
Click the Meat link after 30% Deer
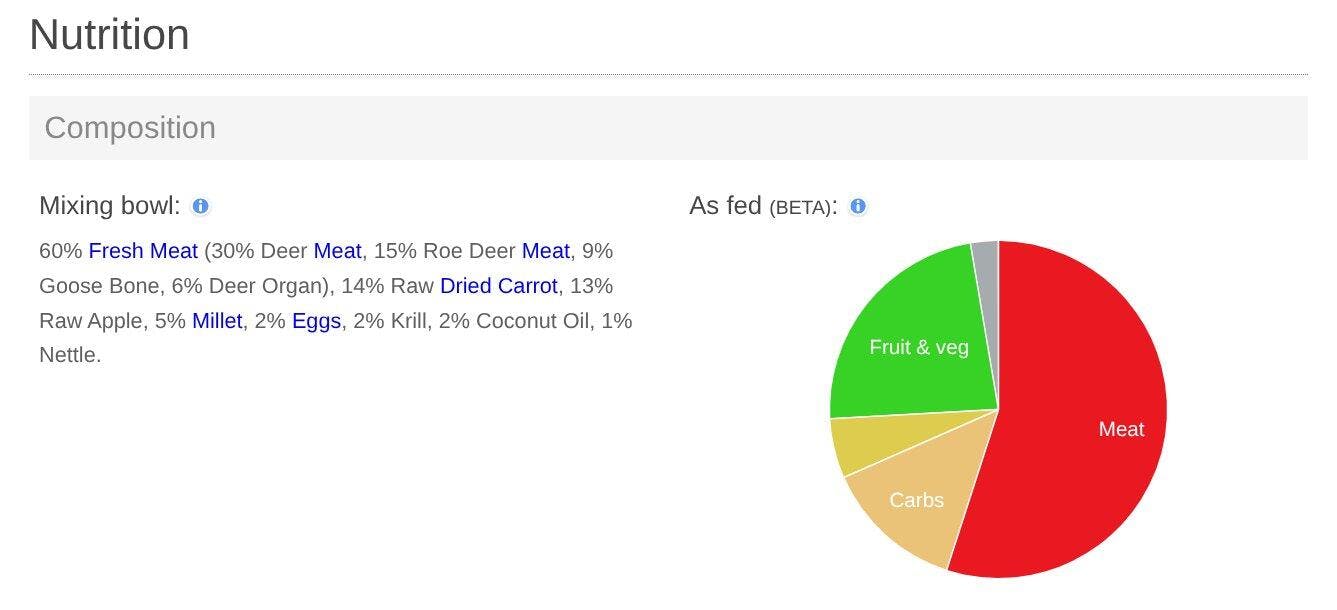(x=337, y=251)
